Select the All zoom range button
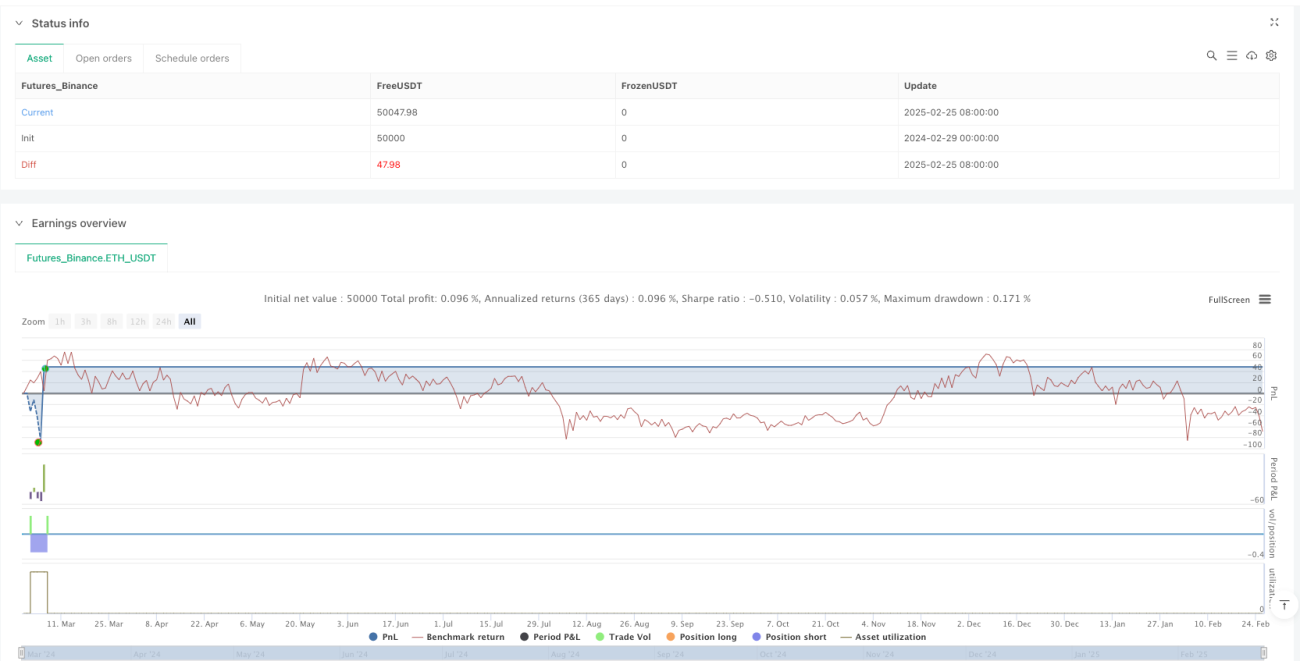The height and width of the screenshot is (661, 1300). pyautogui.click(x=190, y=321)
